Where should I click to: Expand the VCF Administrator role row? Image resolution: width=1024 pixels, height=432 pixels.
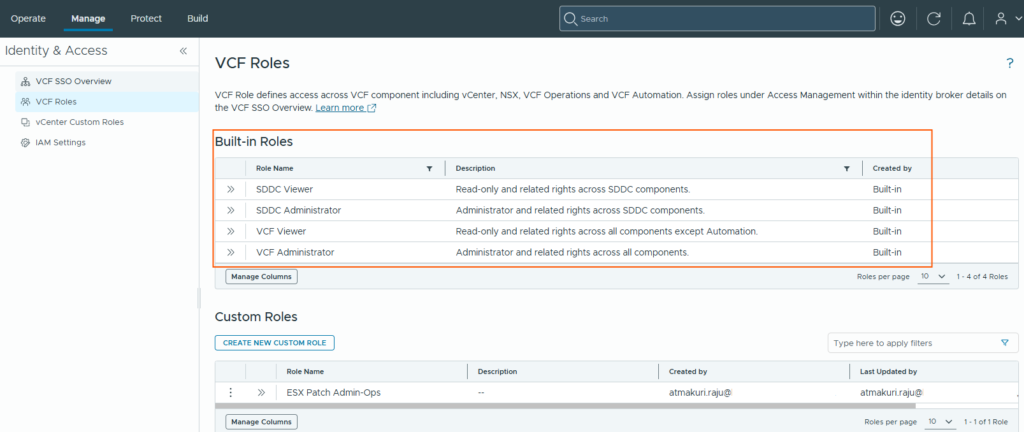click(x=231, y=252)
